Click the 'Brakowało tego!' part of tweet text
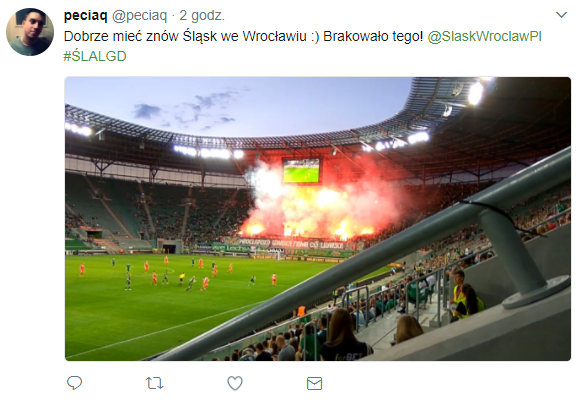Screen dimensions: 579x402 (x=373, y=36)
